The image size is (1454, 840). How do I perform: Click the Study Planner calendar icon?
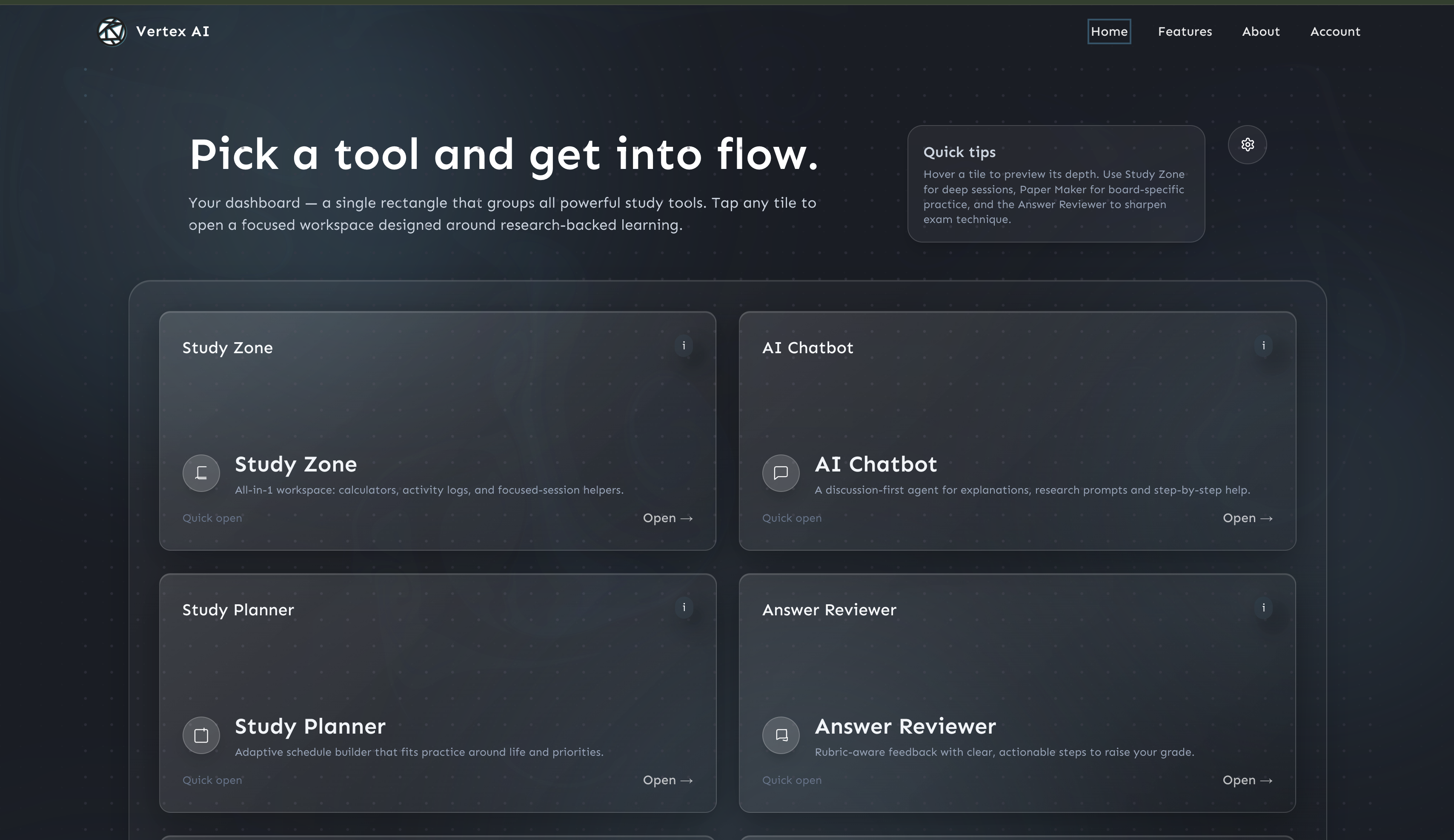coord(201,735)
